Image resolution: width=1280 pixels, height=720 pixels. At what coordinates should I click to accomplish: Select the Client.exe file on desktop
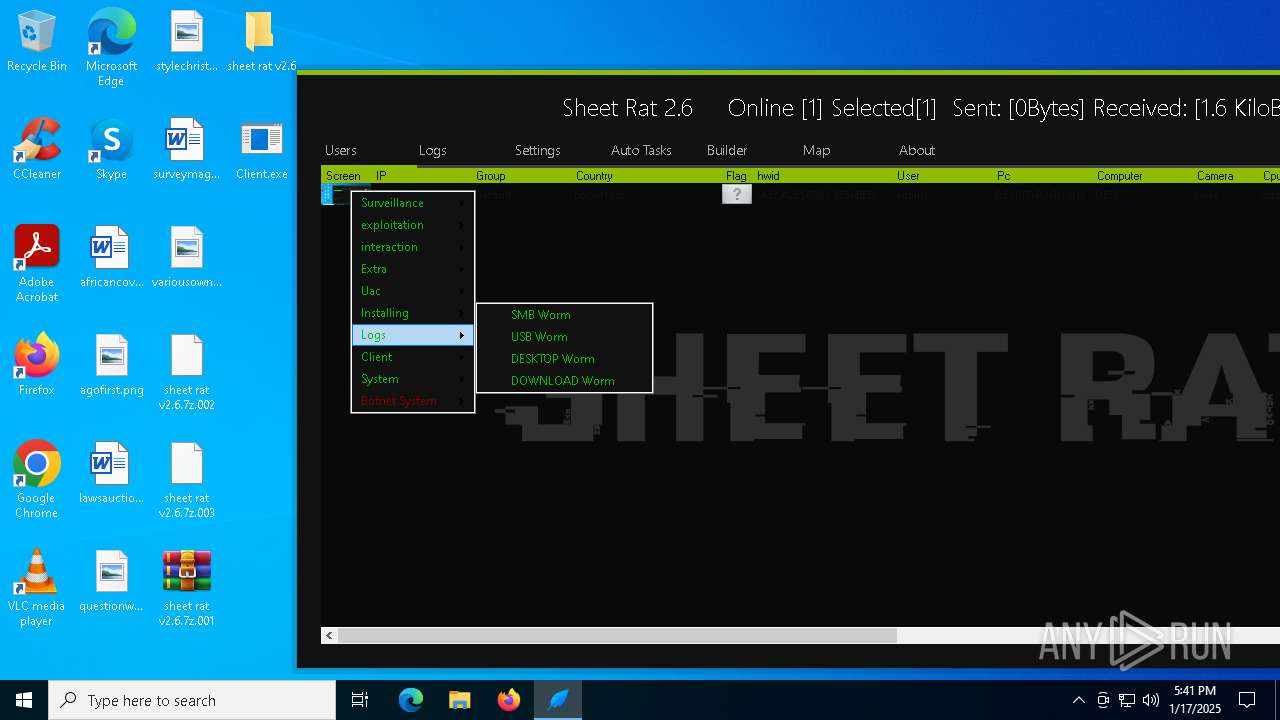262,150
